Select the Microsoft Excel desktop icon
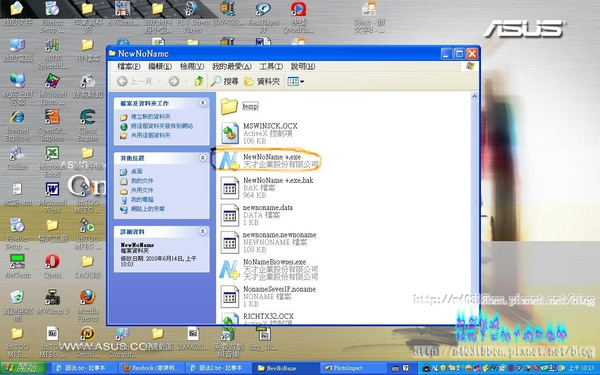Screen dimensions: 600x375 (x=52, y=161)
